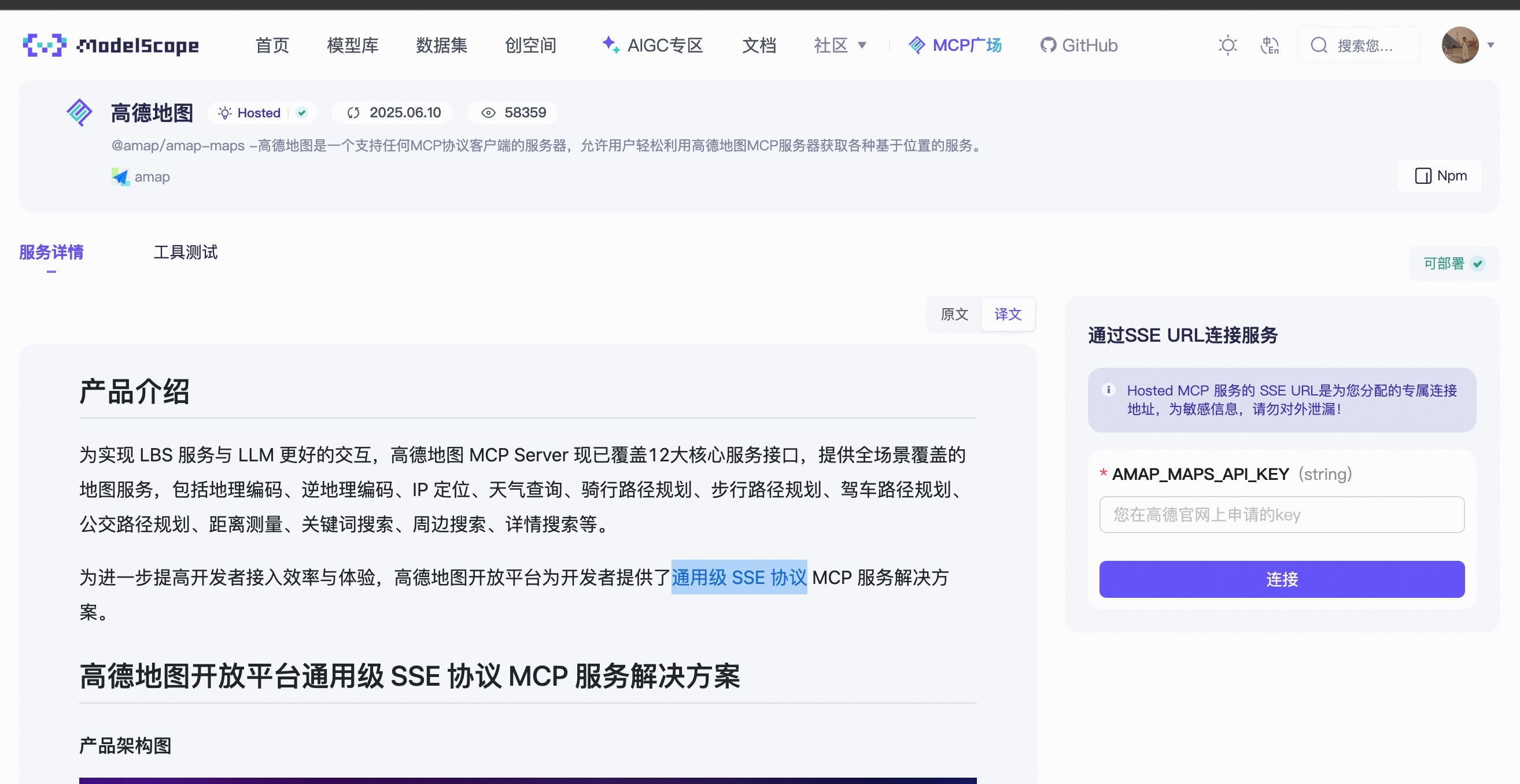
Task: Click the 可部署 status badge
Action: pyautogui.click(x=1454, y=263)
